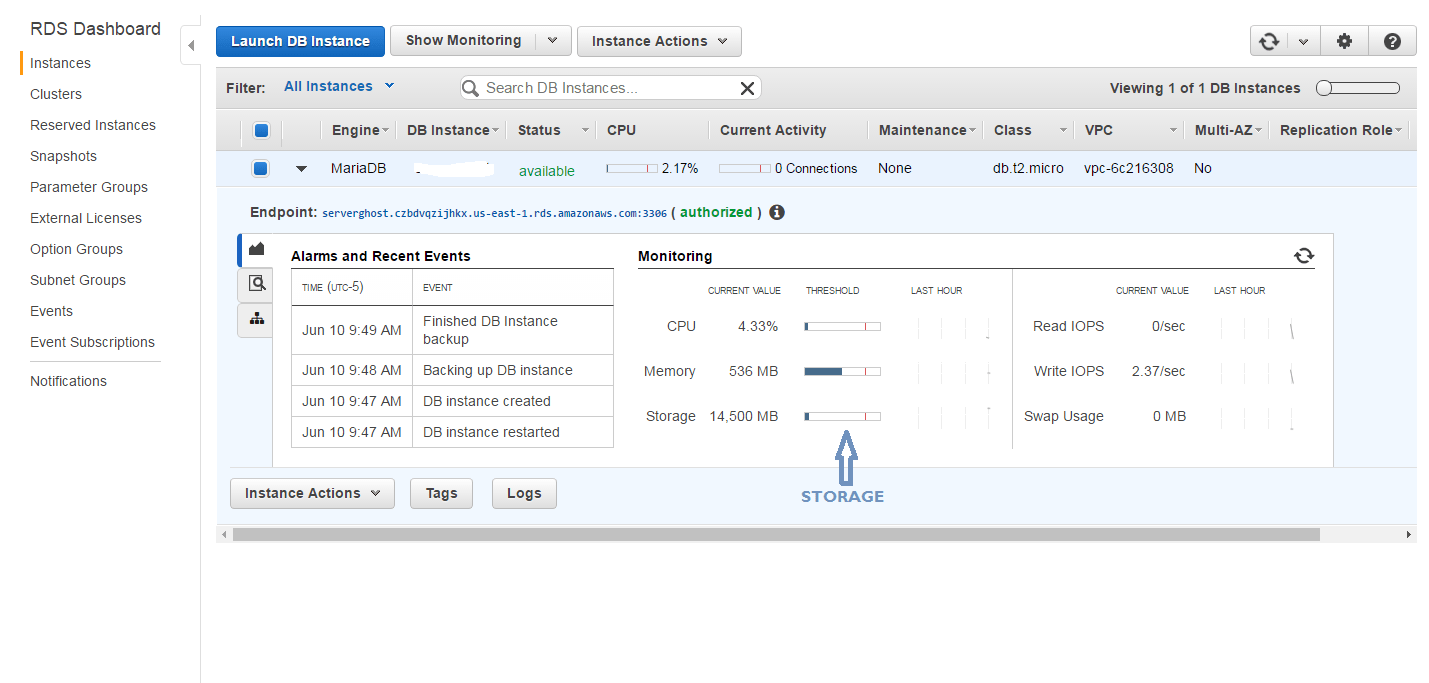This screenshot has height=683, width=1429.
Task: Open the All Instances filter dropdown
Action: click(339, 86)
